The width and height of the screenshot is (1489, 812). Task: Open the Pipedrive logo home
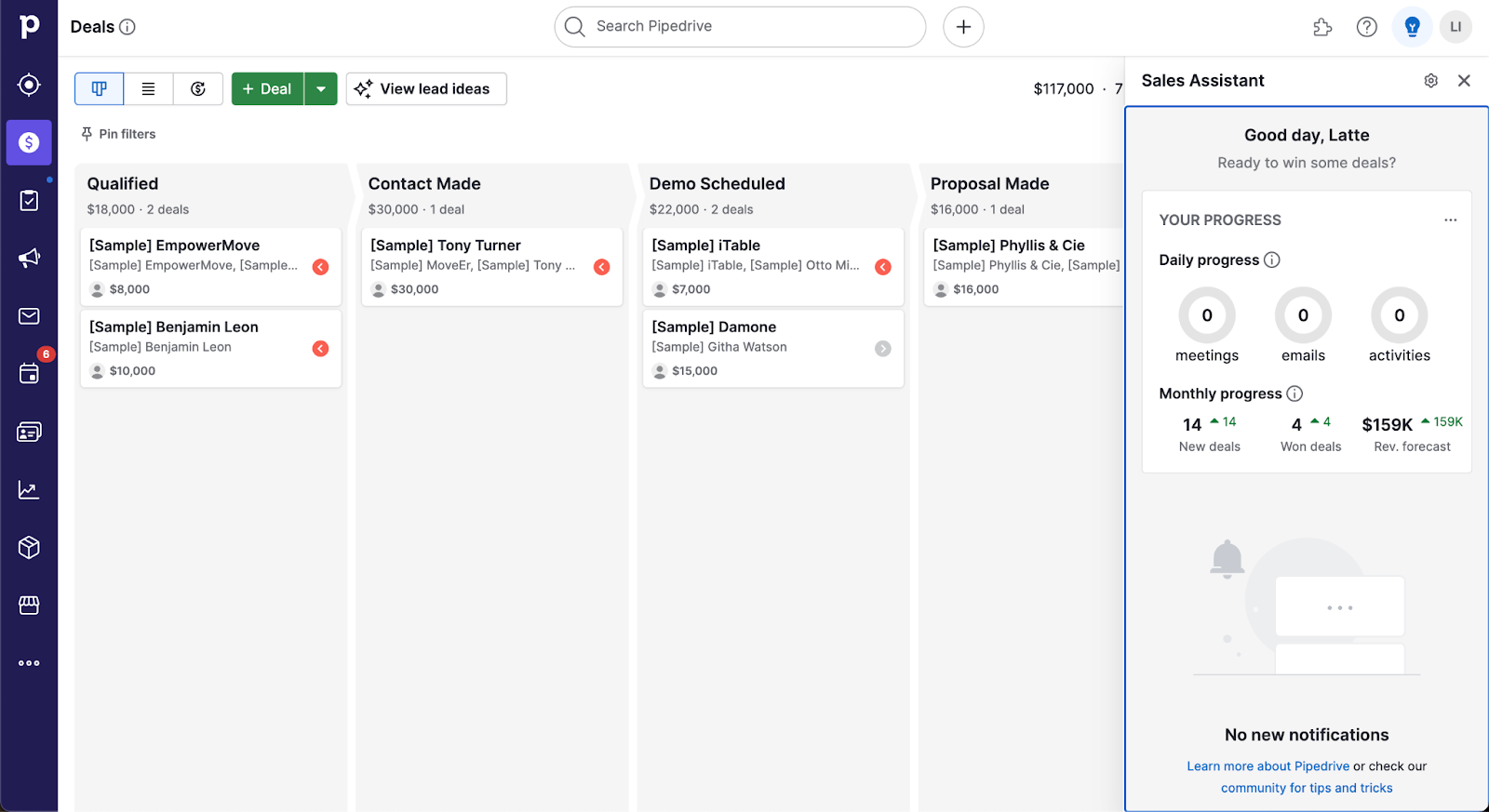[x=29, y=26]
